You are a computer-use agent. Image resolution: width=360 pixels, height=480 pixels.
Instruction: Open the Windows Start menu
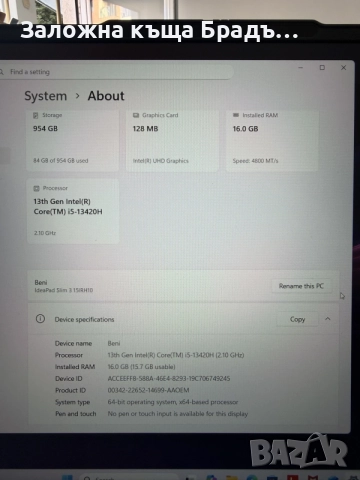[x=67, y=477]
